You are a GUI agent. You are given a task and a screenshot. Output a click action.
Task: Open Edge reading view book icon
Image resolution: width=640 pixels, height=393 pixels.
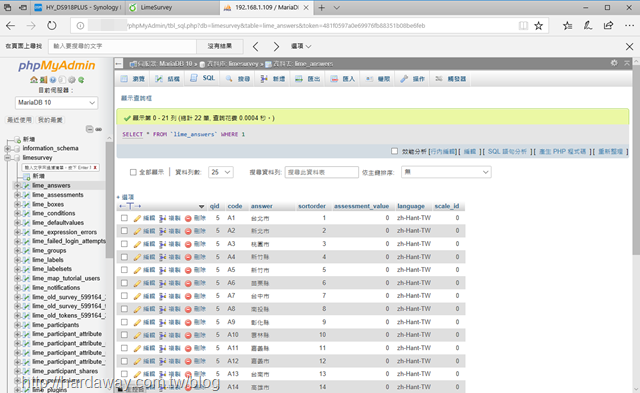[523, 26]
